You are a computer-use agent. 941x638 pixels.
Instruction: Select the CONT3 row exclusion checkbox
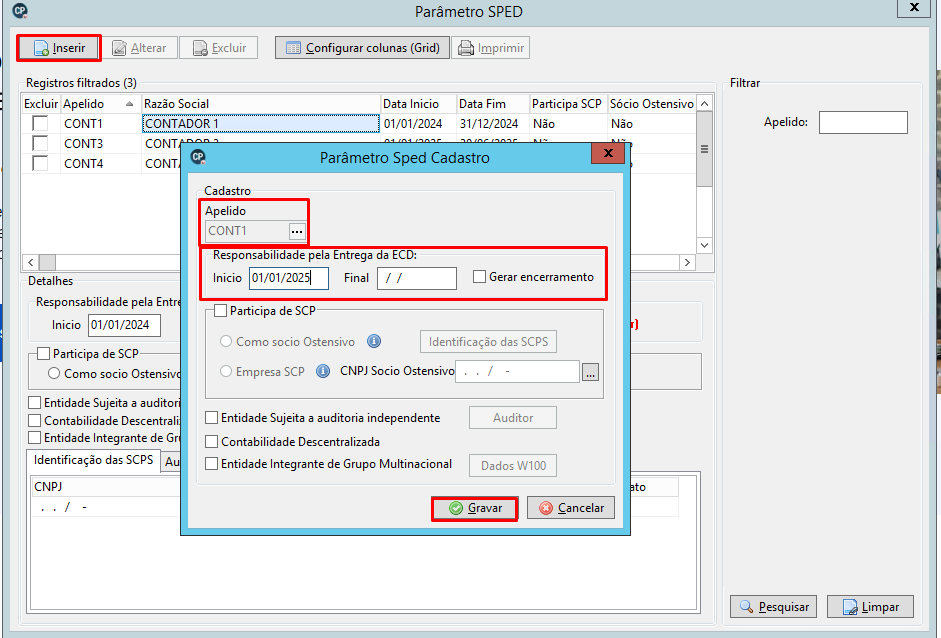pos(40,143)
